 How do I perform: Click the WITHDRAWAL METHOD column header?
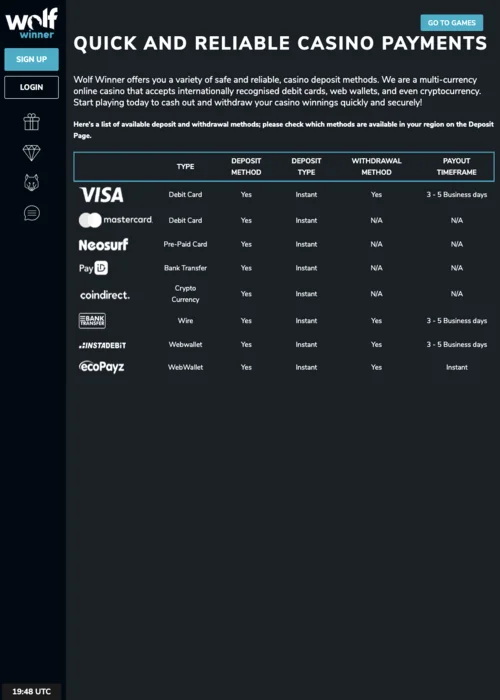(x=376, y=167)
